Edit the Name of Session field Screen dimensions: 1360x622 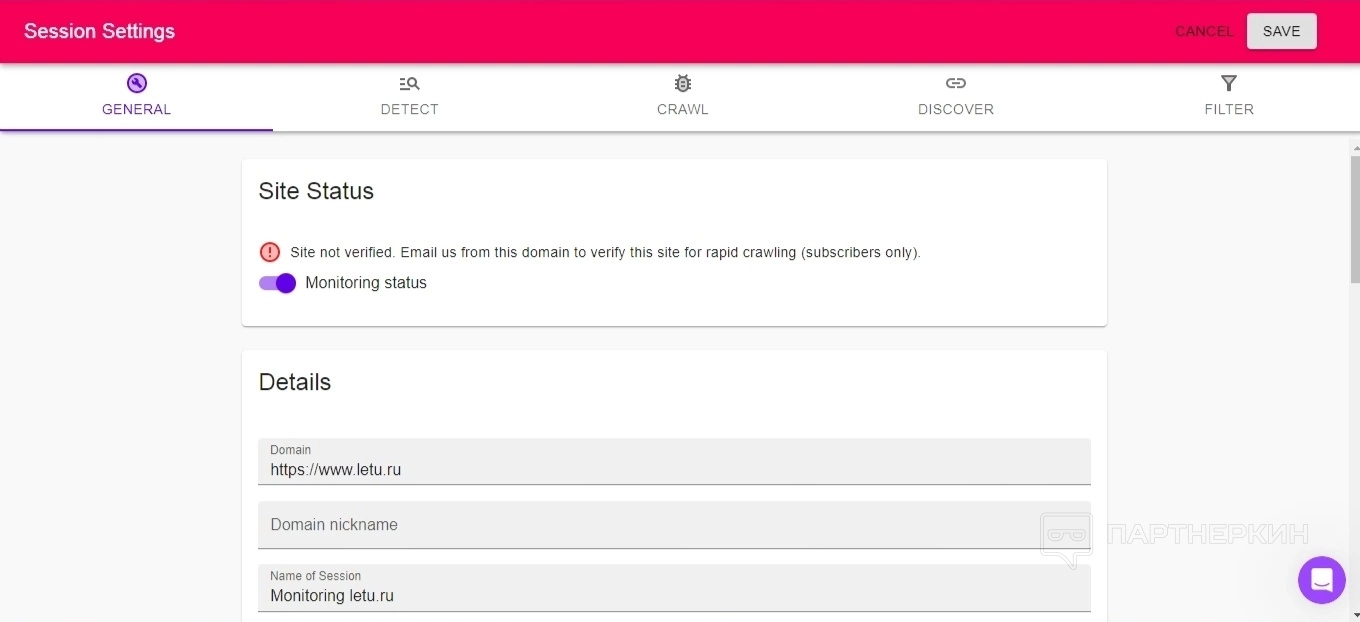click(x=674, y=595)
